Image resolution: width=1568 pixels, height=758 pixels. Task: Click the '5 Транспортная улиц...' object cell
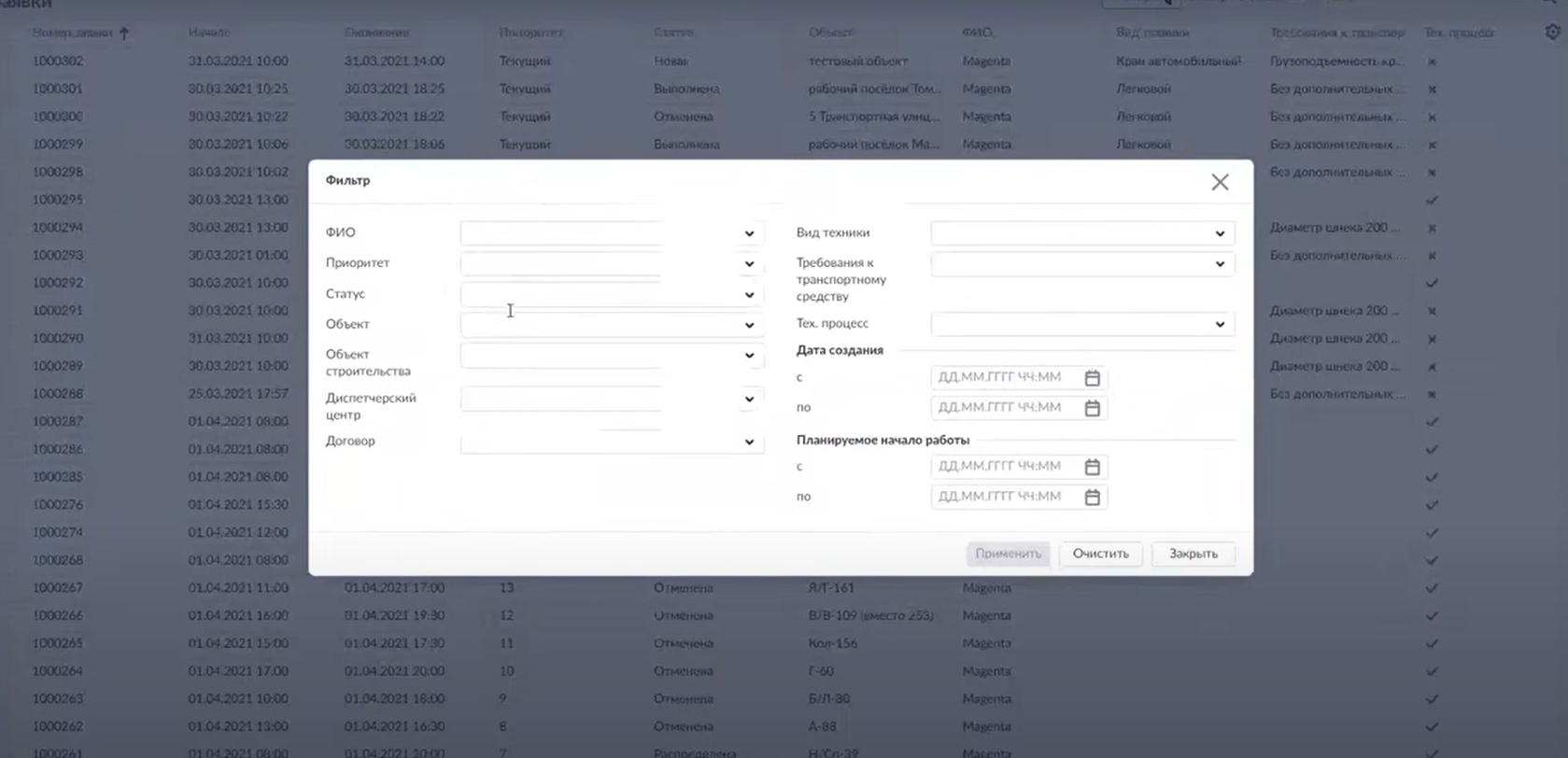tap(874, 117)
